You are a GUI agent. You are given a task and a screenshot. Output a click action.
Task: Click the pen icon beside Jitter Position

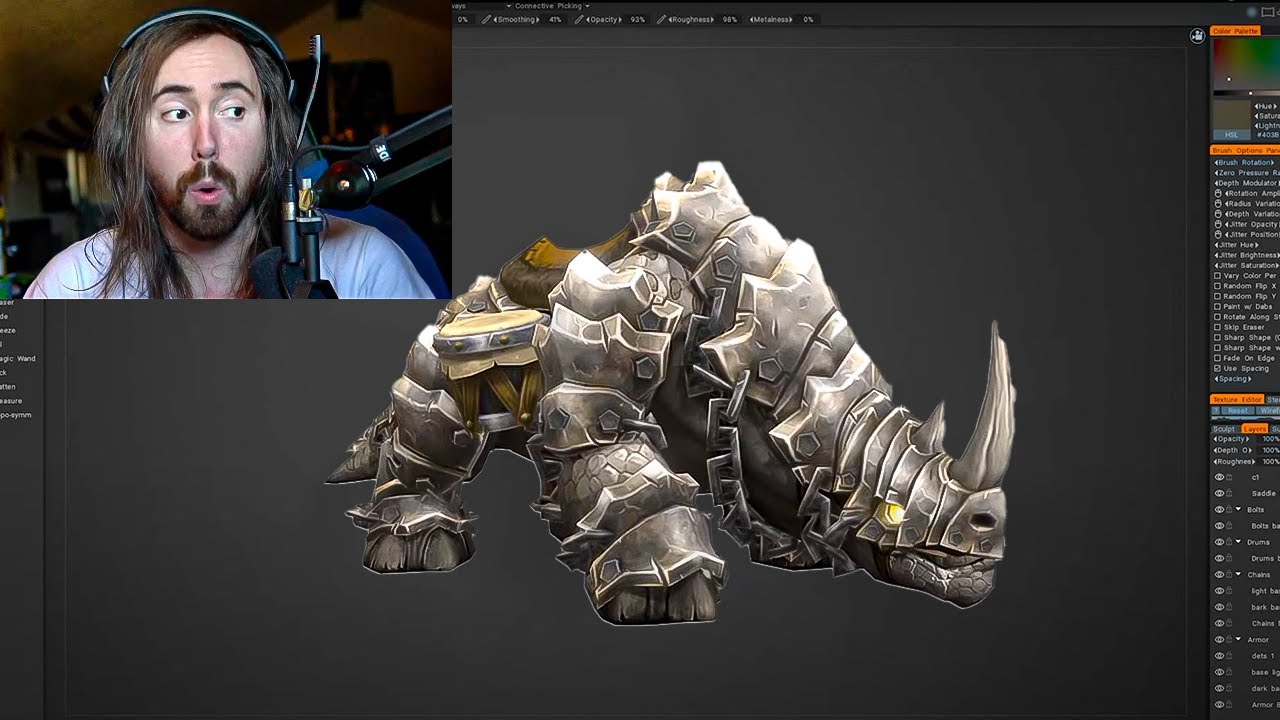[1218, 235]
